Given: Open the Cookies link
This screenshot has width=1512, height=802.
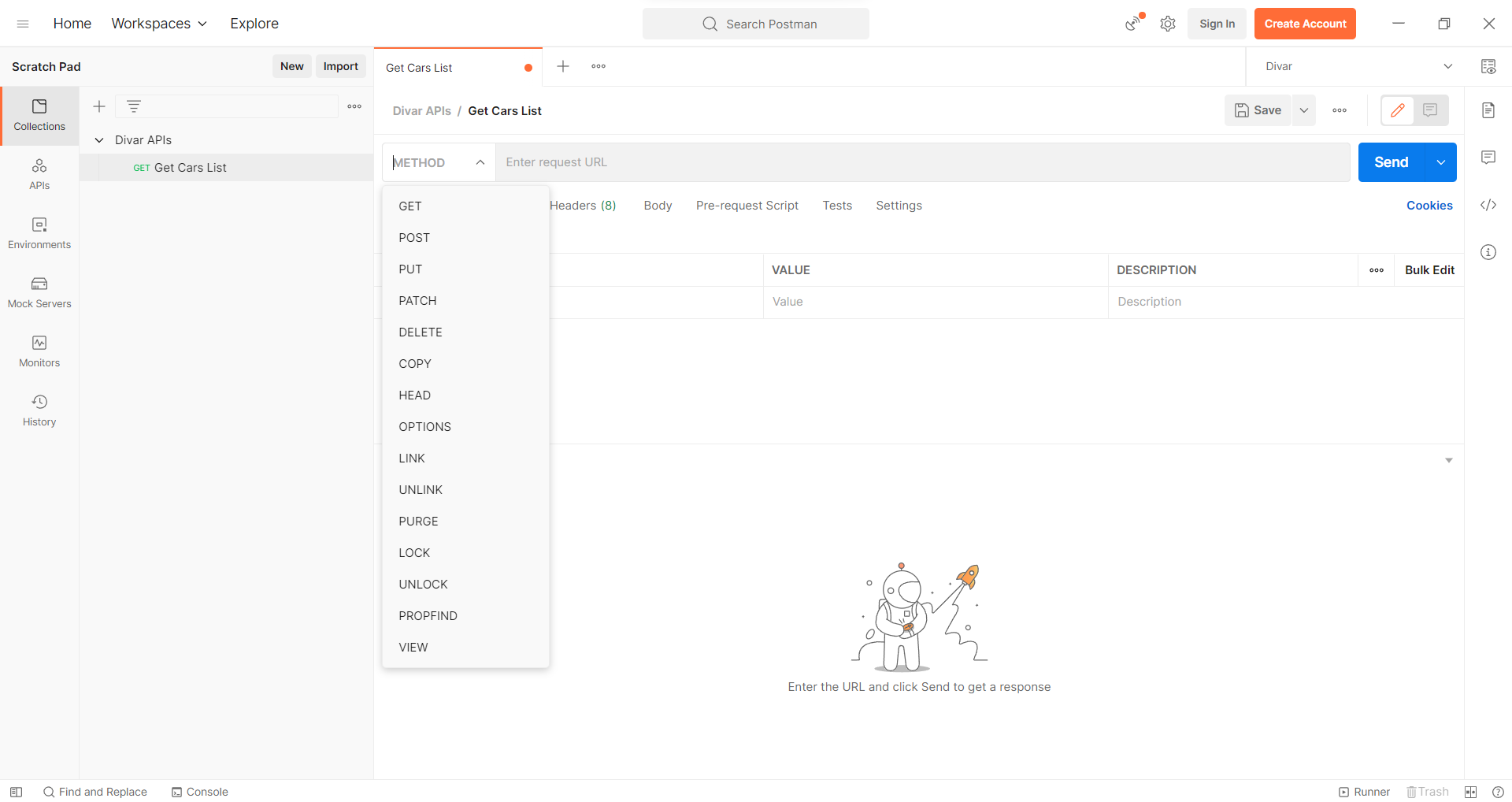Looking at the screenshot, I should 1429,206.
